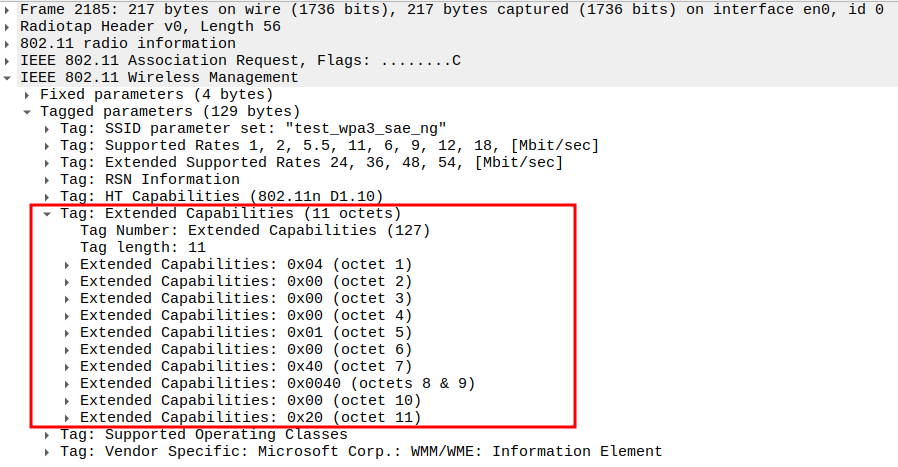The width and height of the screenshot is (898, 467).
Task: Expand 802.11 radio information section
Action: pos(9,43)
